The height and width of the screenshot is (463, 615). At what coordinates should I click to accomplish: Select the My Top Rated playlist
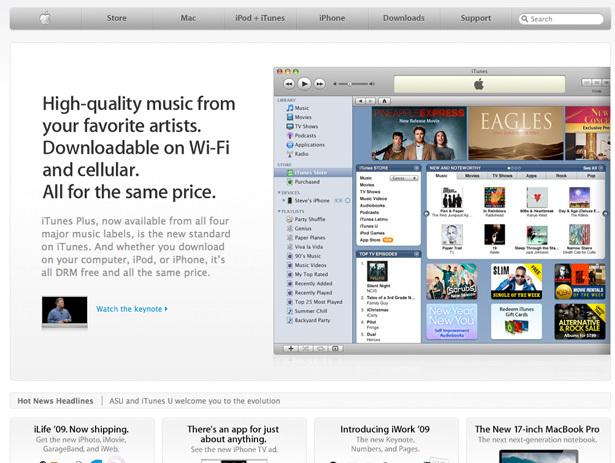[308, 274]
